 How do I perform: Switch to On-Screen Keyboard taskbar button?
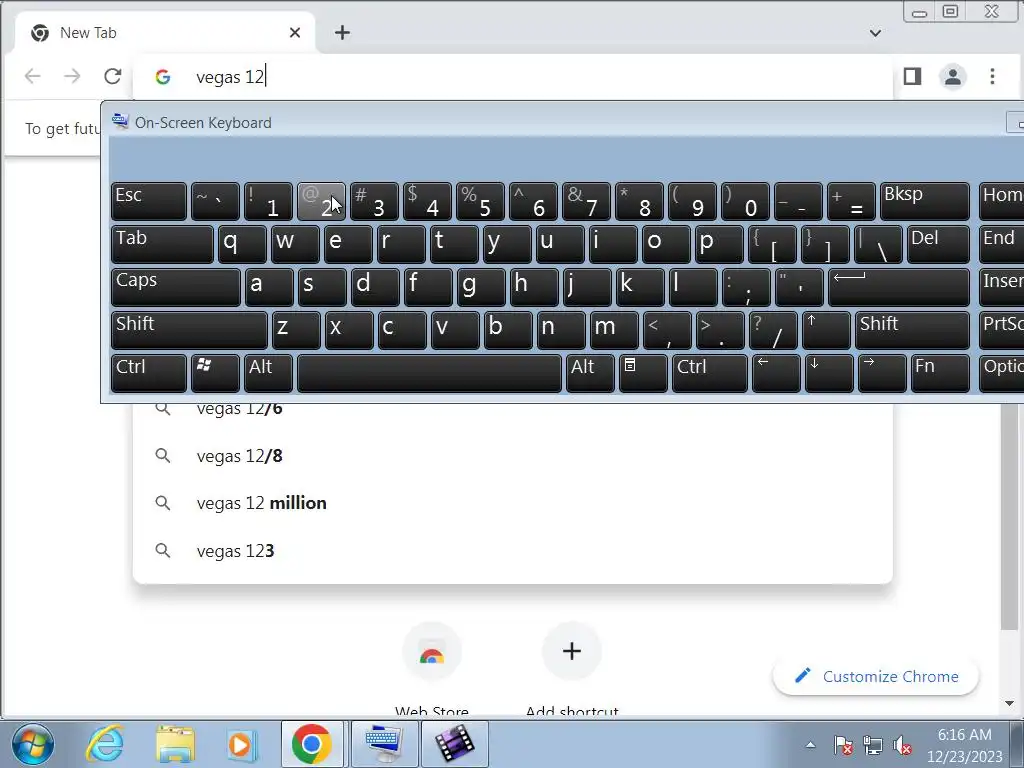pos(383,744)
